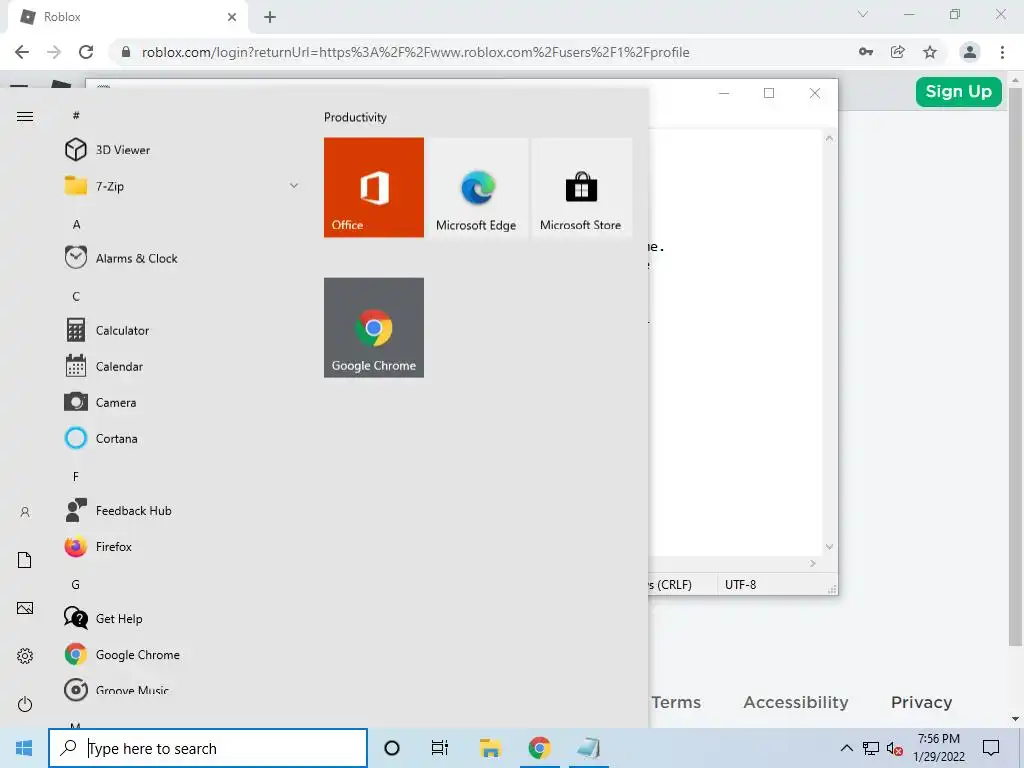1024x768 pixels.
Task: Show hidden system tray icons
Action: (x=846, y=748)
